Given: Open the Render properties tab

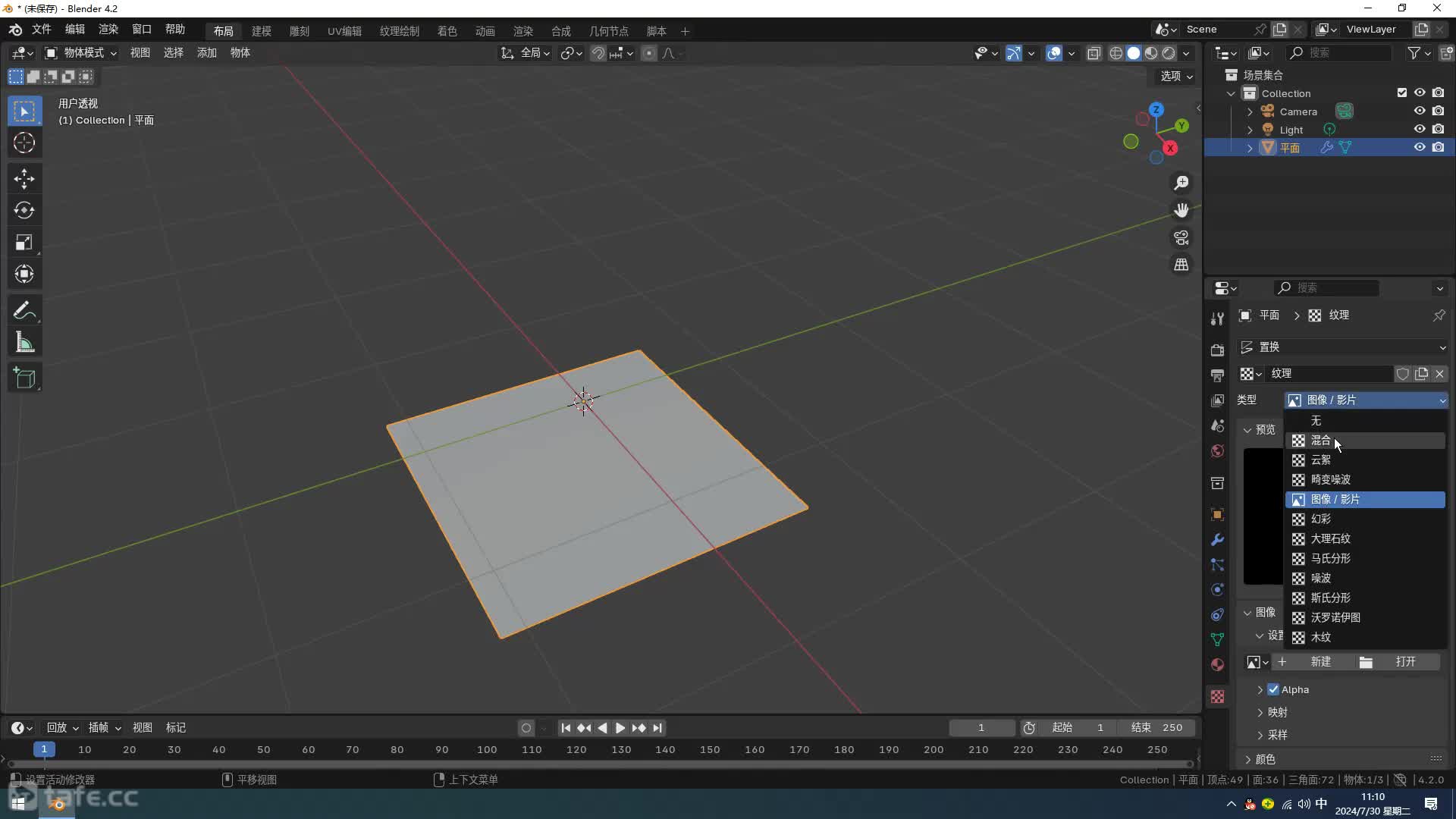Looking at the screenshot, I should click(x=1217, y=350).
